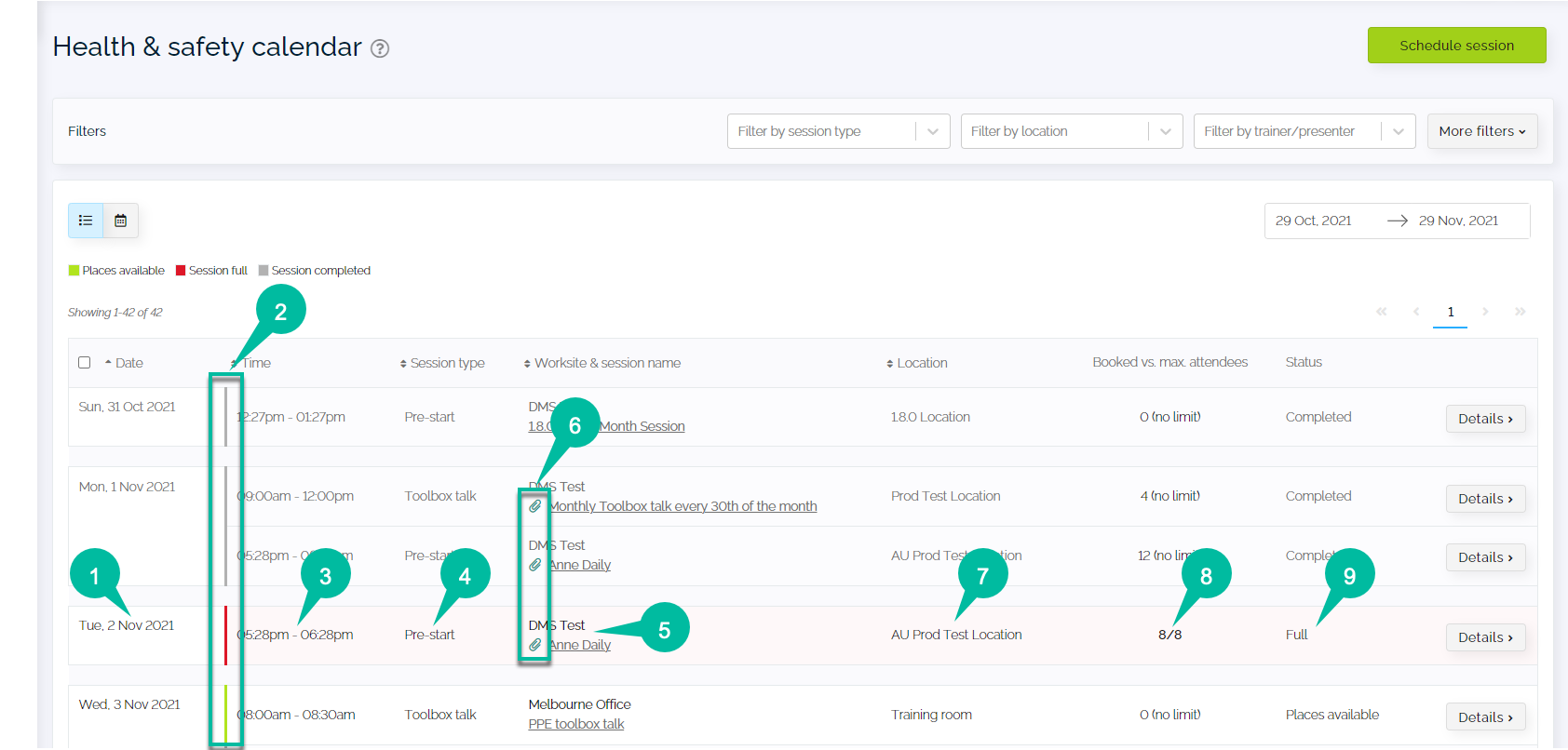Go to previous page arrow in pagination
This screenshot has width=1568, height=750.
(x=1416, y=312)
